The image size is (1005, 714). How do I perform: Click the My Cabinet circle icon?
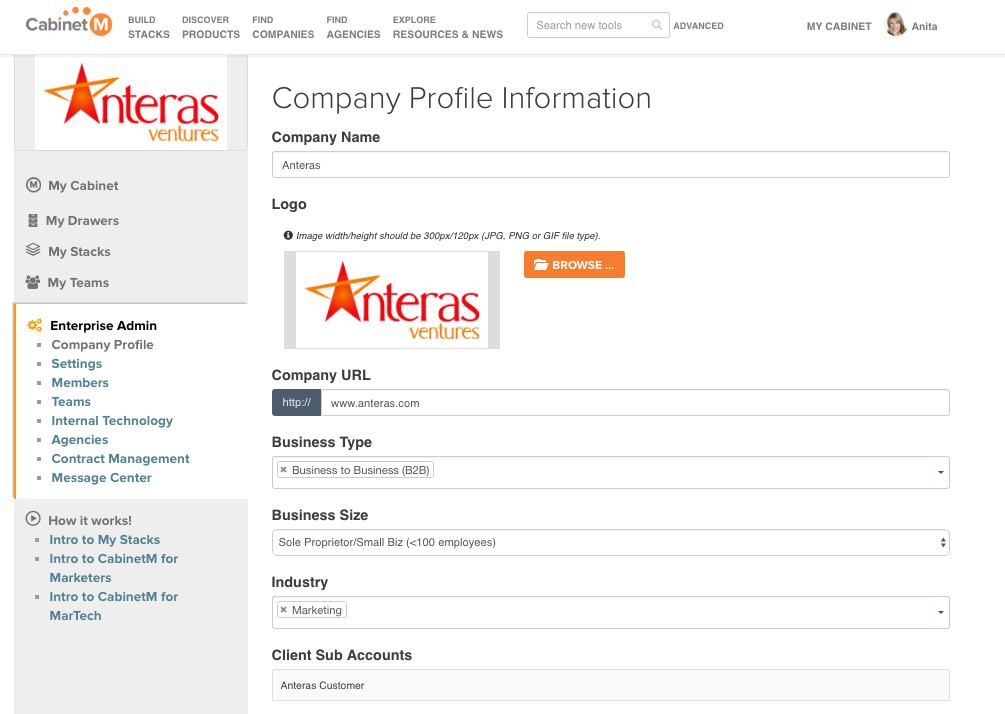click(33, 185)
